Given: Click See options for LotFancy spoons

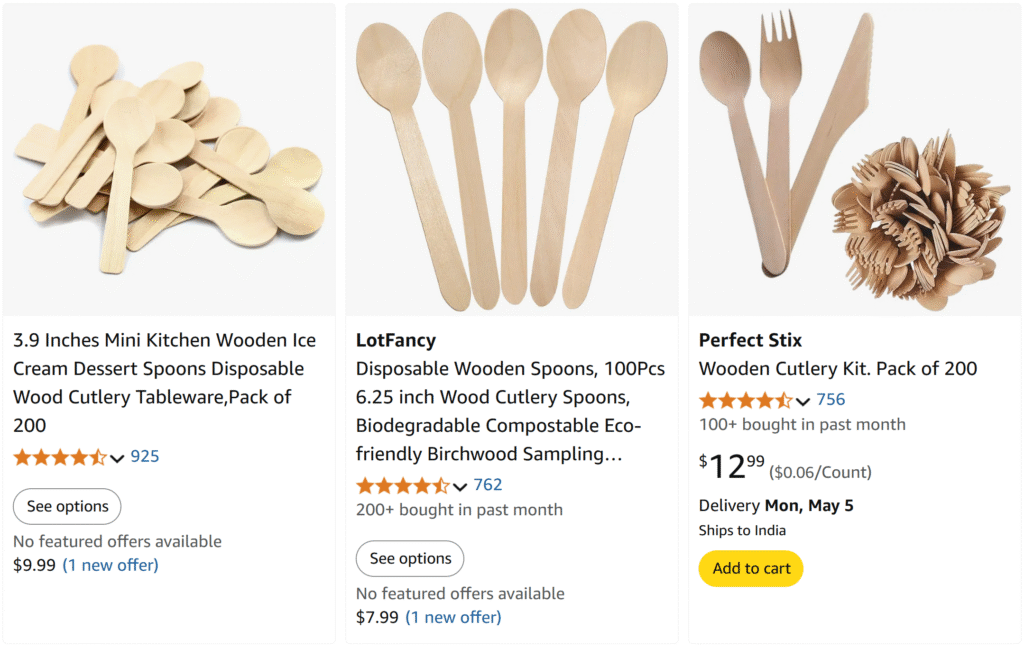Looking at the screenshot, I should pyautogui.click(x=410, y=559).
